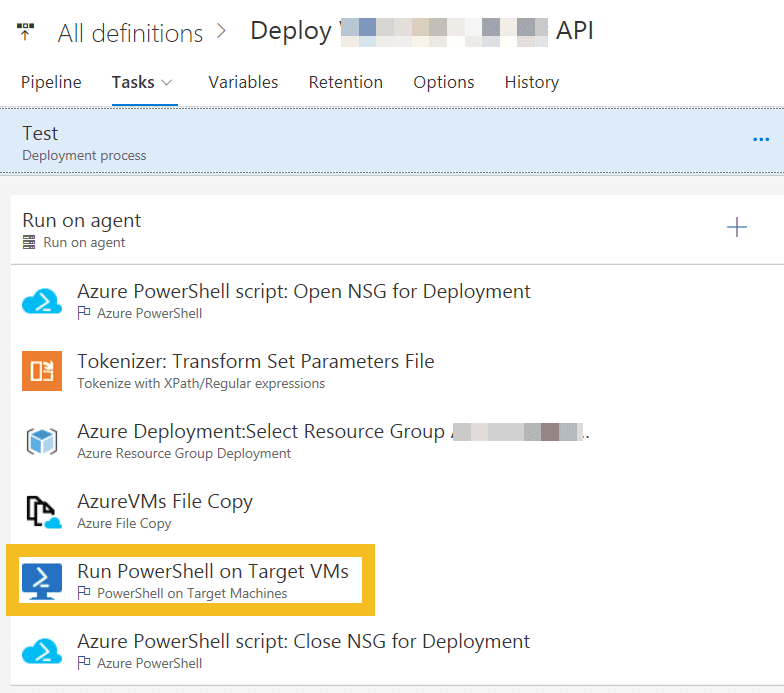The image size is (784, 693).
Task: Open the ellipsis menu for Test environment
Action: pyautogui.click(x=761, y=140)
